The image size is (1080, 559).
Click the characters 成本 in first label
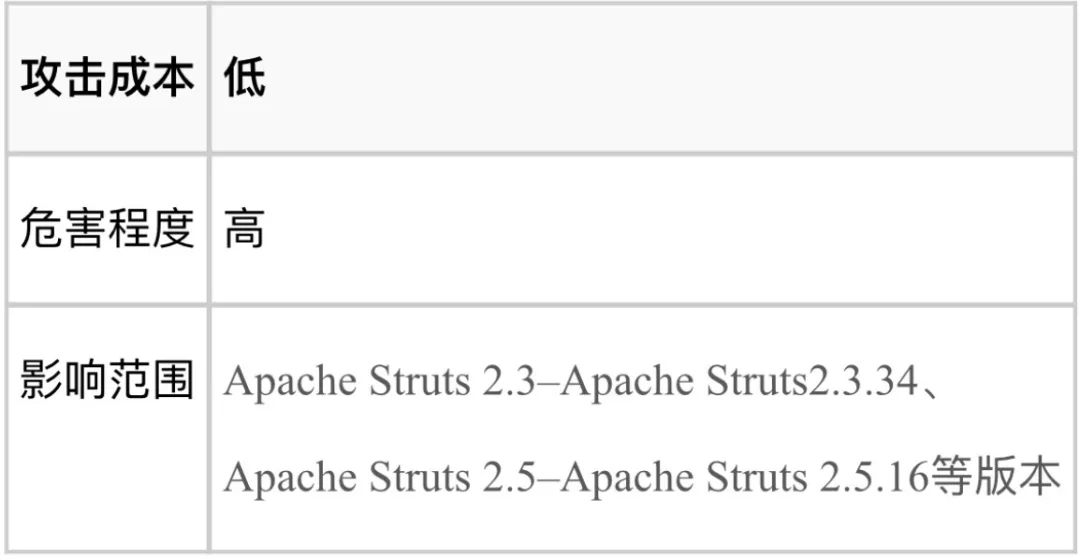[x=150, y=78]
